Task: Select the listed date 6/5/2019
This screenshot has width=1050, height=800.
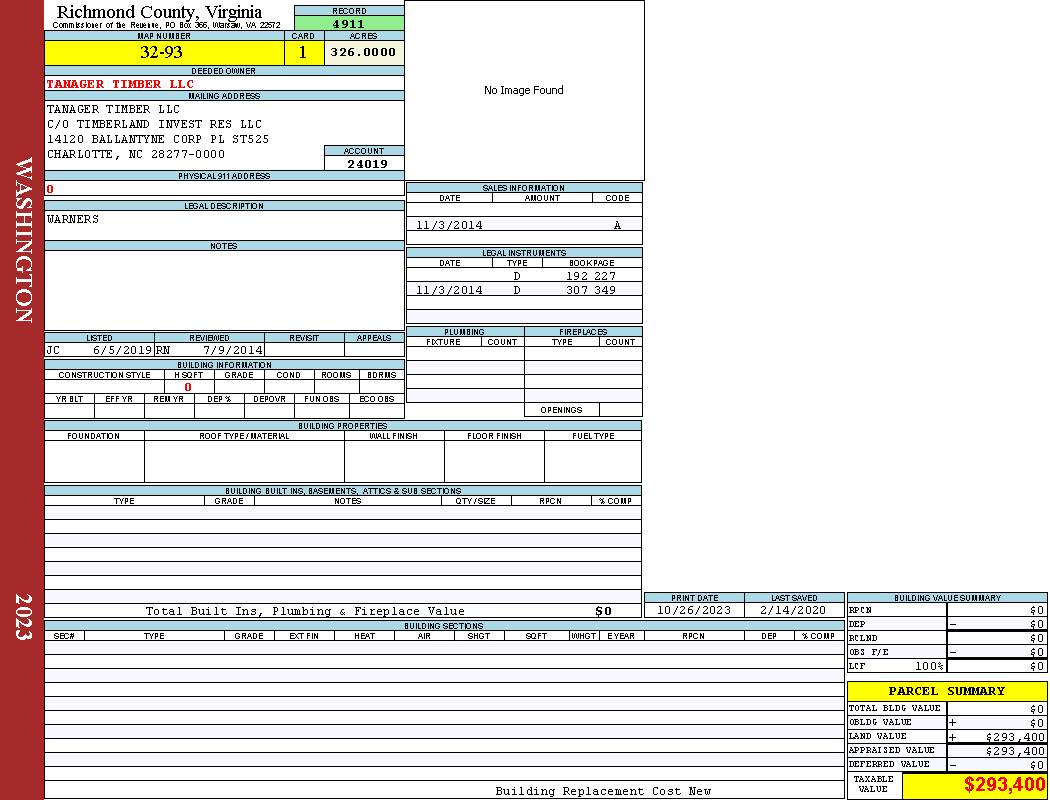Action: pos(122,351)
